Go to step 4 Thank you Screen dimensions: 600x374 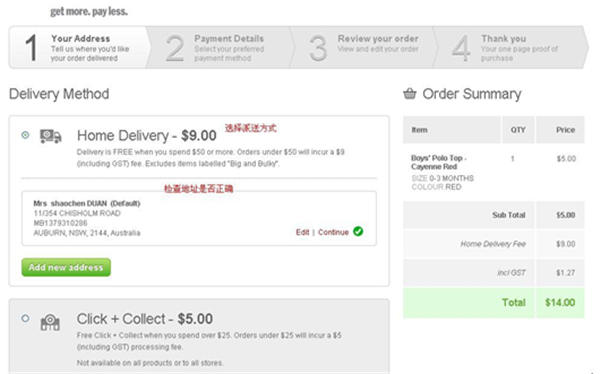[509, 47]
